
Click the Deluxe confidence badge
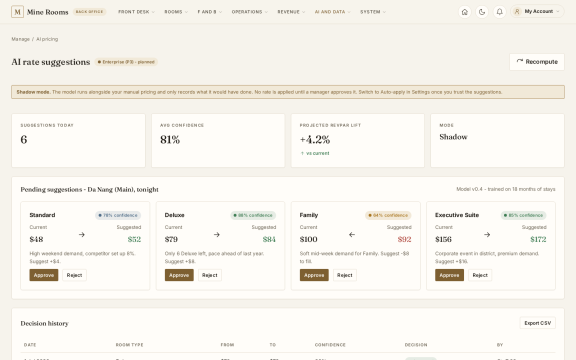(x=253, y=215)
